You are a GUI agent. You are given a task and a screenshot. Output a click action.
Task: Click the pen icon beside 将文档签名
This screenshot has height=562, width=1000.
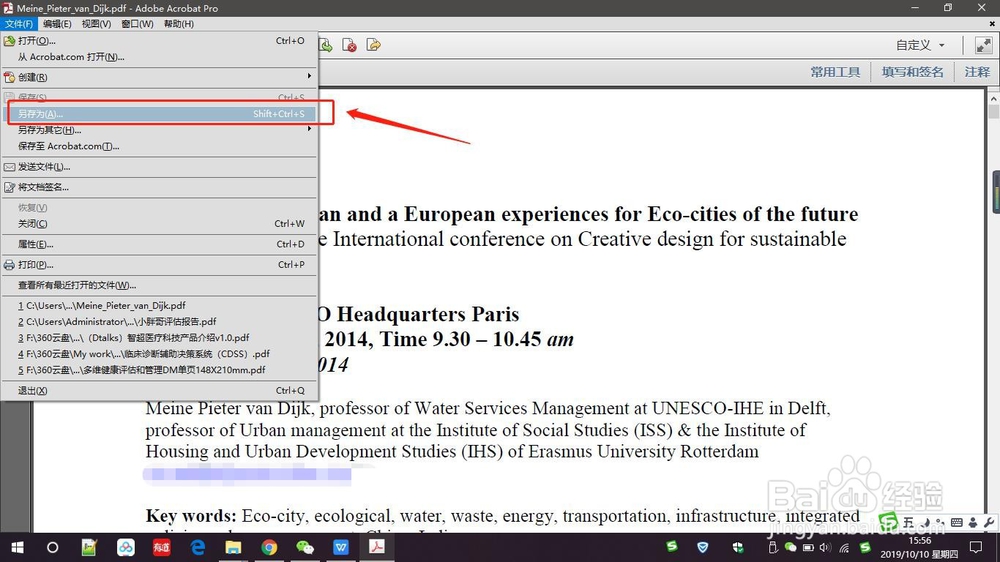[10, 187]
